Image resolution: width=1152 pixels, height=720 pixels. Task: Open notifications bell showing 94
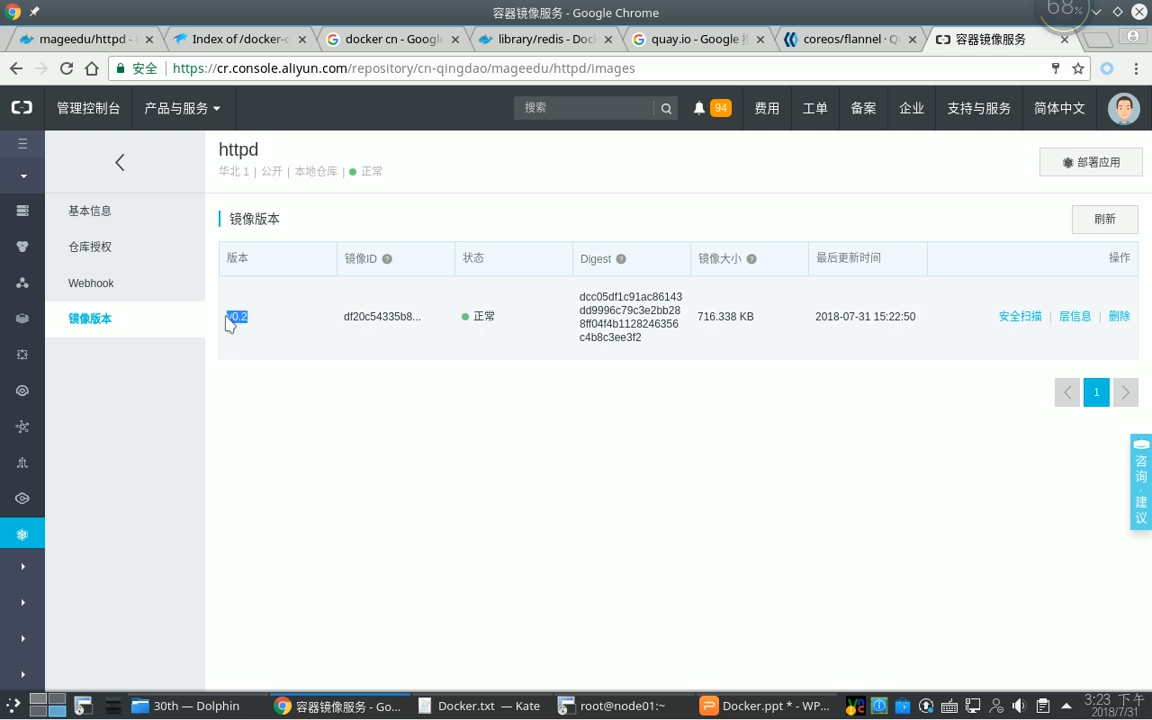(x=711, y=108)
